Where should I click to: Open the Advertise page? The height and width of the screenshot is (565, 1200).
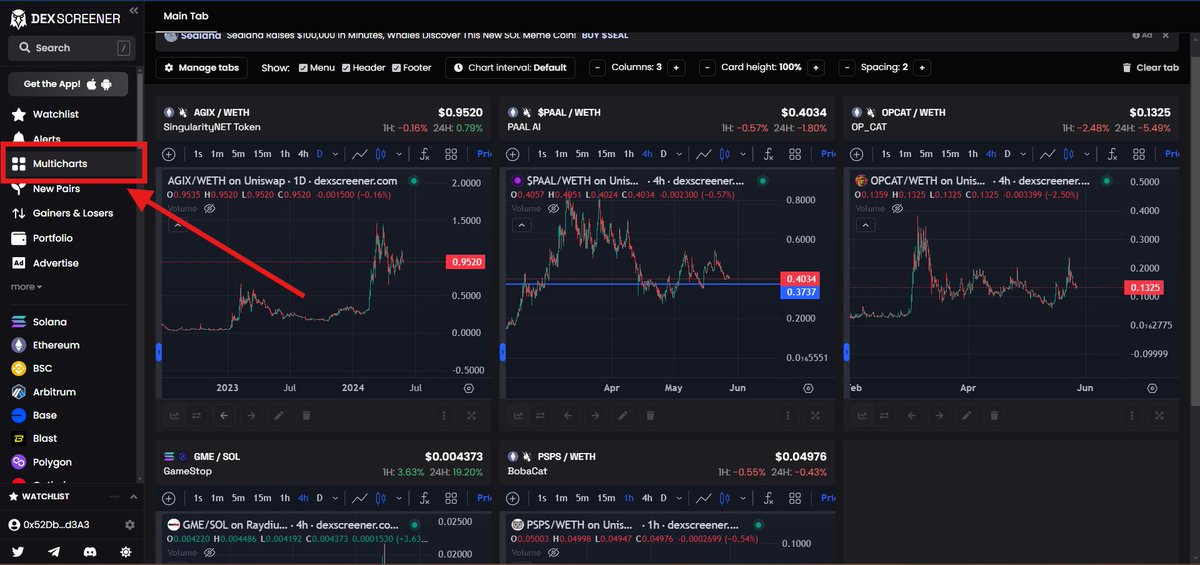[x=55, y=263]
